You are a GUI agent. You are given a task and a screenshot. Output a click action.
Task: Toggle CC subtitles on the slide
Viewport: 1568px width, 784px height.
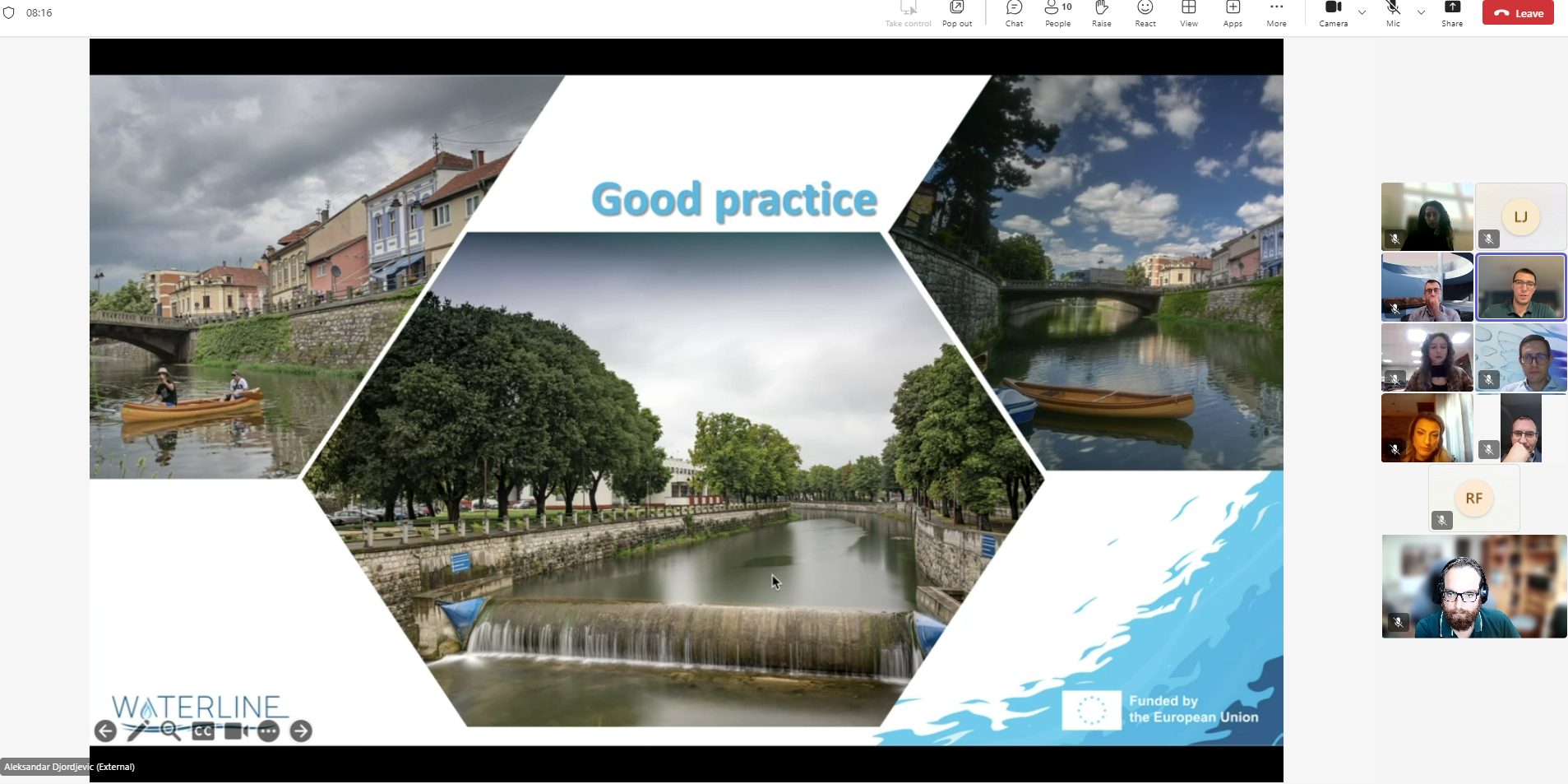[x=203, y=731]
